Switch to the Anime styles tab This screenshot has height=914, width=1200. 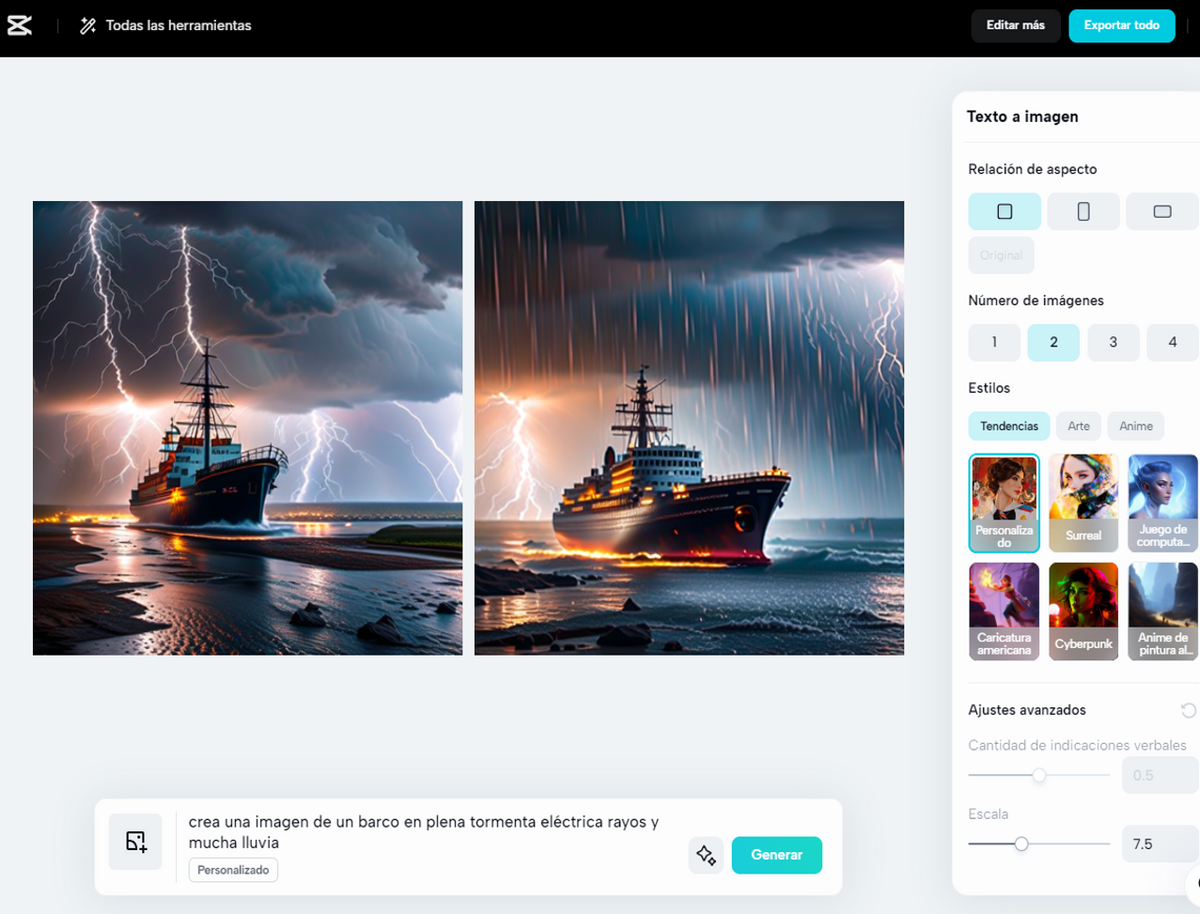pos(1136,426)
